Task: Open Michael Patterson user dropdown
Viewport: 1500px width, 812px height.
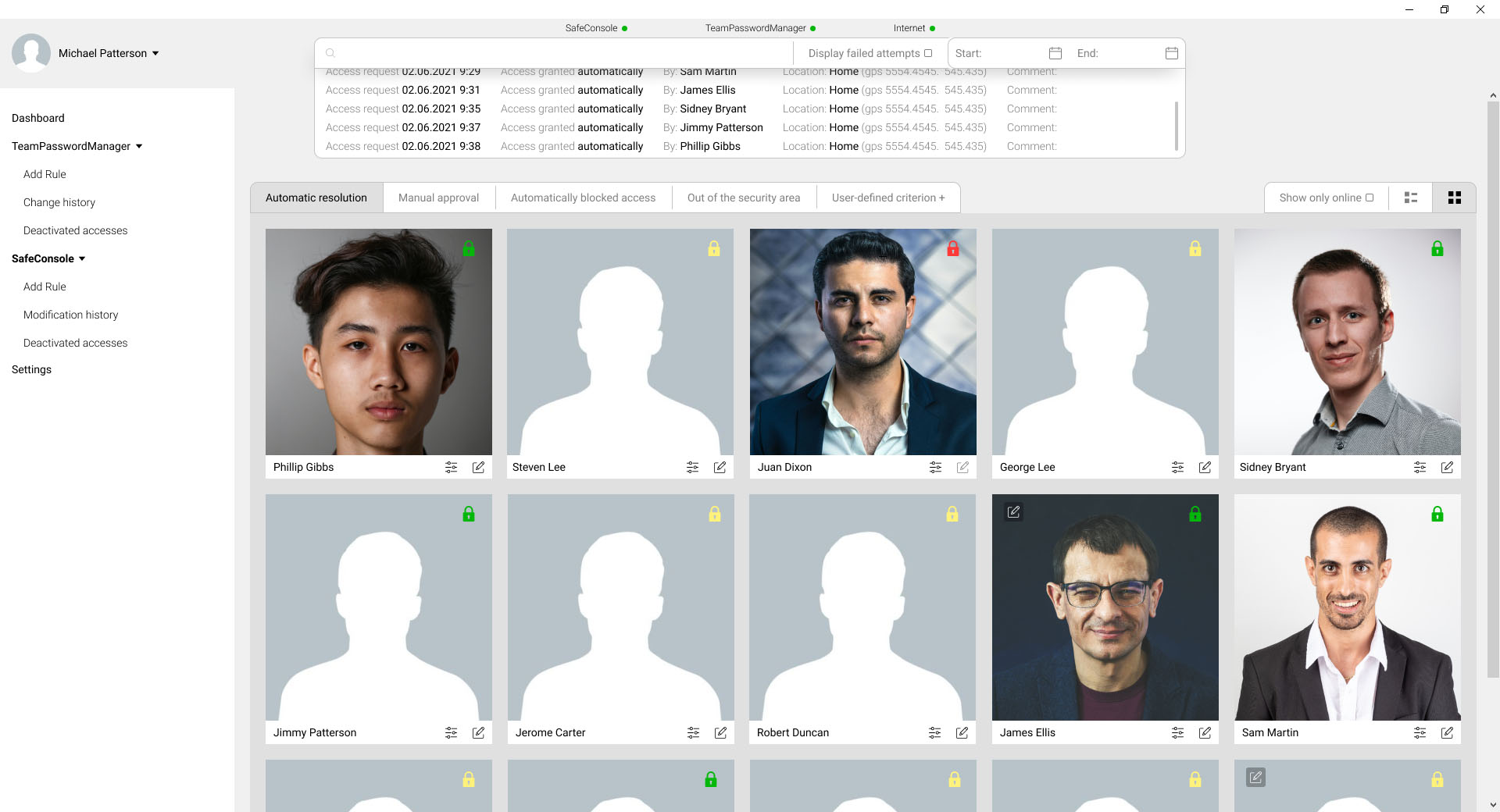Action: pos(155,53)
